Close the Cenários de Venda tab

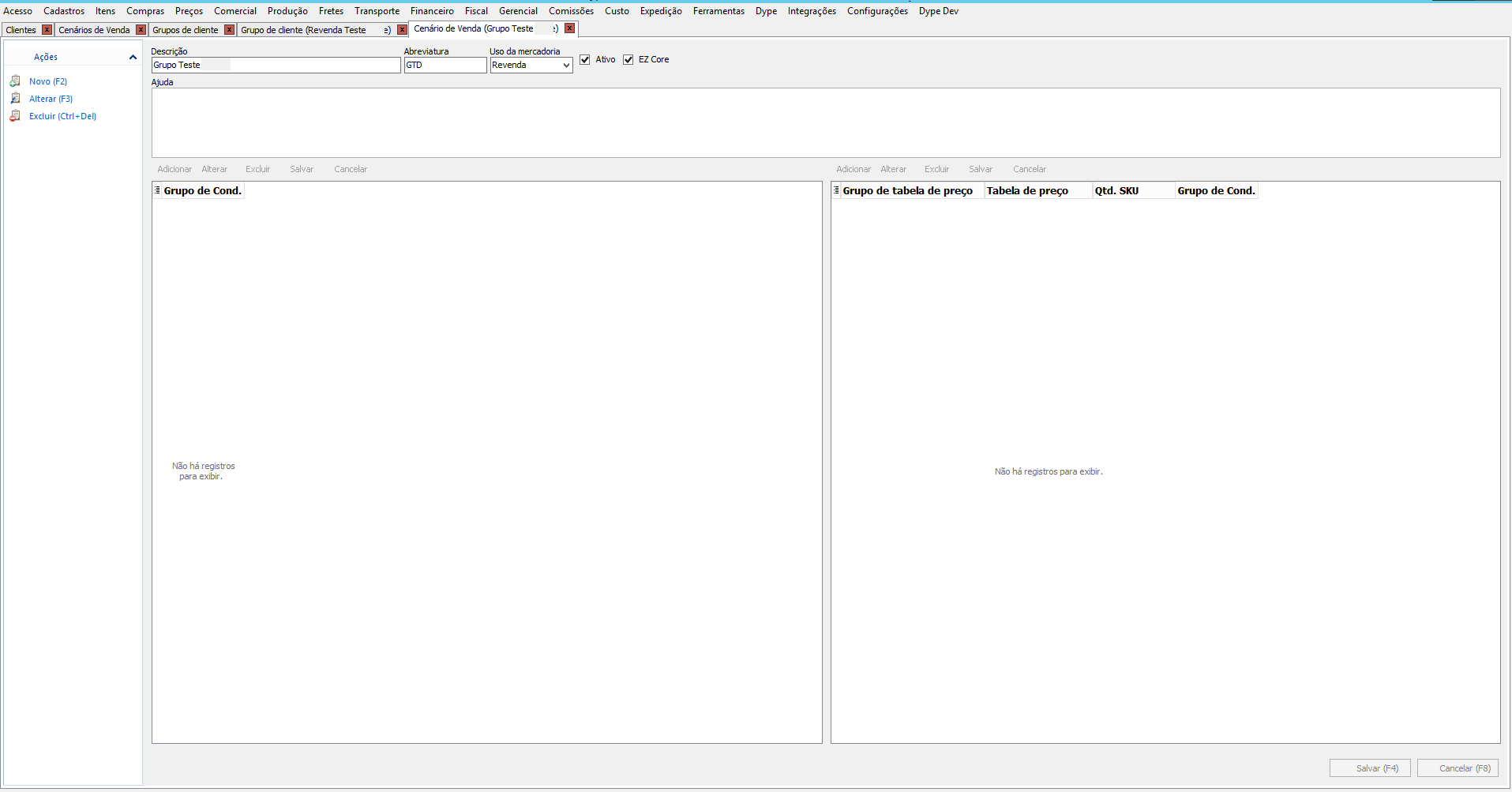click(141, 30)
